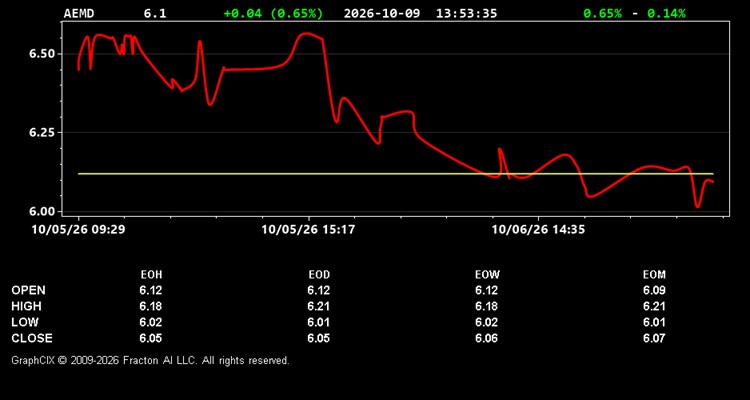Click the OPEN row label
This screenshot has width=750, height=400.
(x=29, y=290)
